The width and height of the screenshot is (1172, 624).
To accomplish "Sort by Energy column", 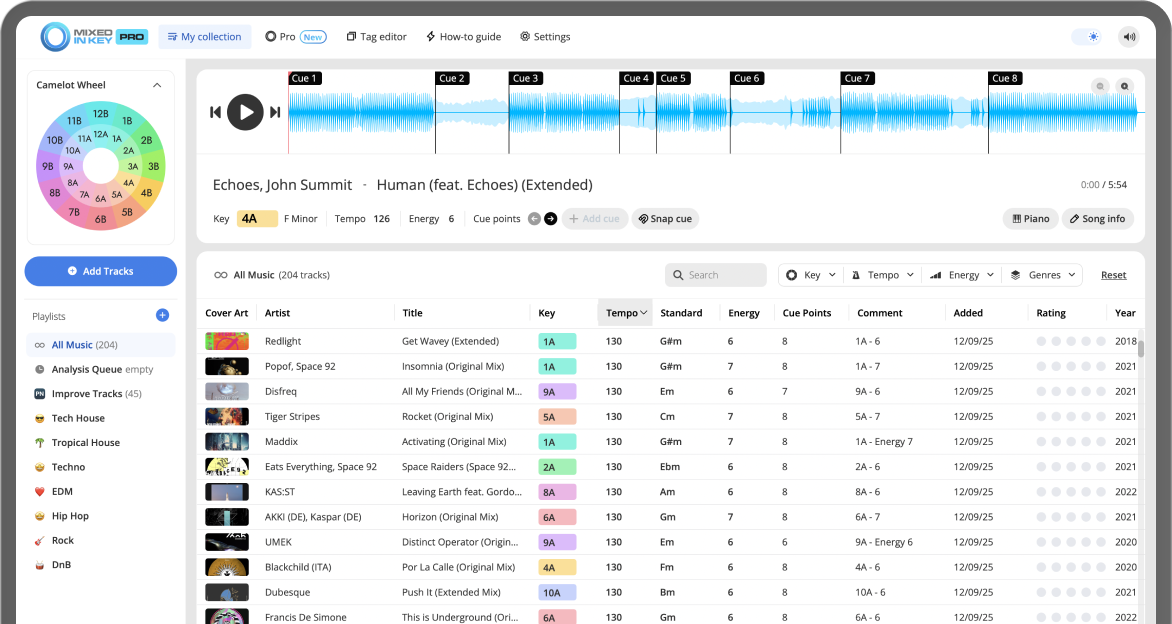I will tap(744, 313).
